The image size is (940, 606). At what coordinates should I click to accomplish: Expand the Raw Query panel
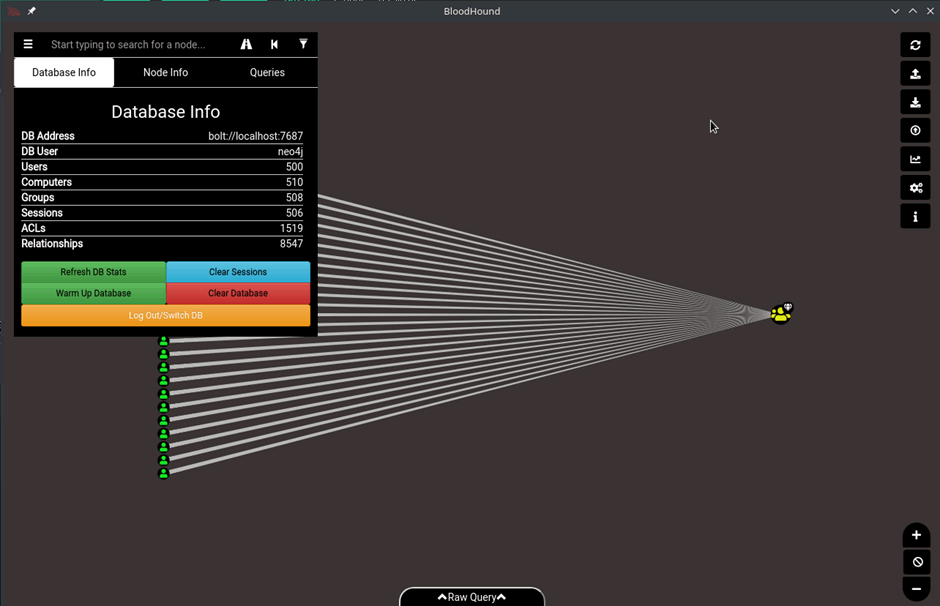point(472,597)
